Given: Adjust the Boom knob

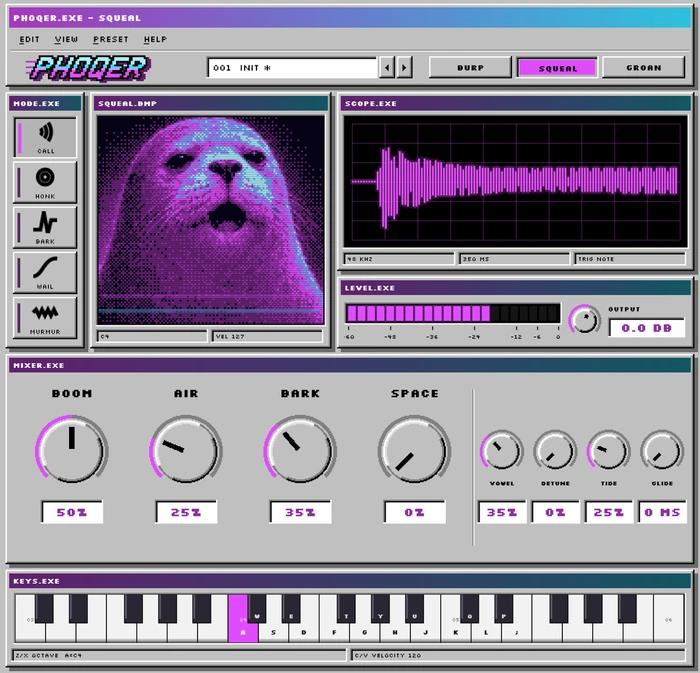Looking at the screenshot, I should click(71, 449).
